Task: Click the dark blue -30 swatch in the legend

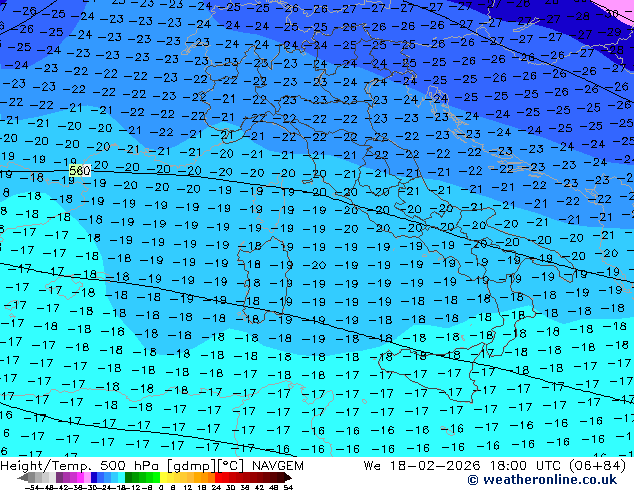Action: click(x=94, y=477)
